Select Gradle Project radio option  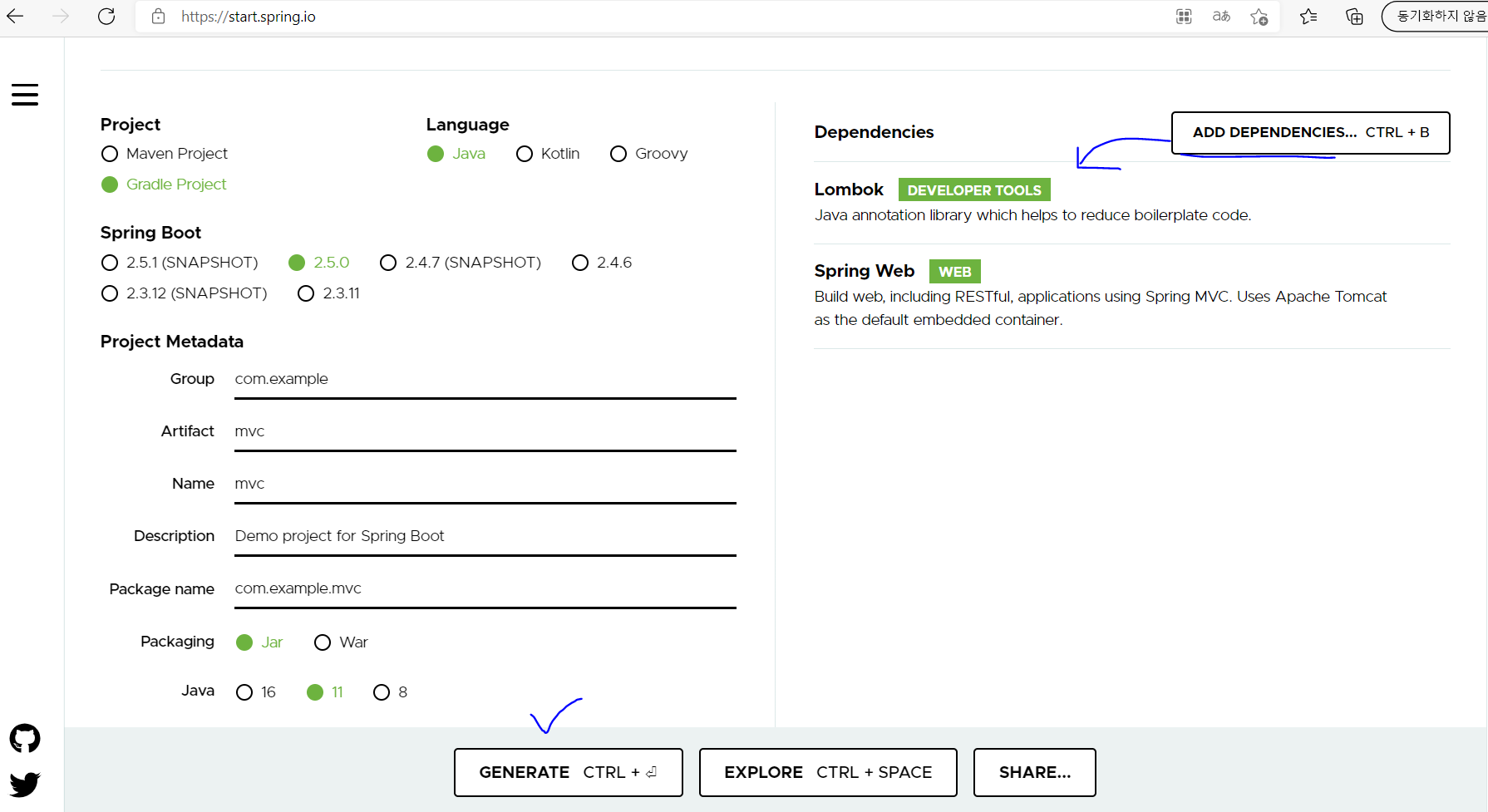pyautogui.click(x=164, y=185)
